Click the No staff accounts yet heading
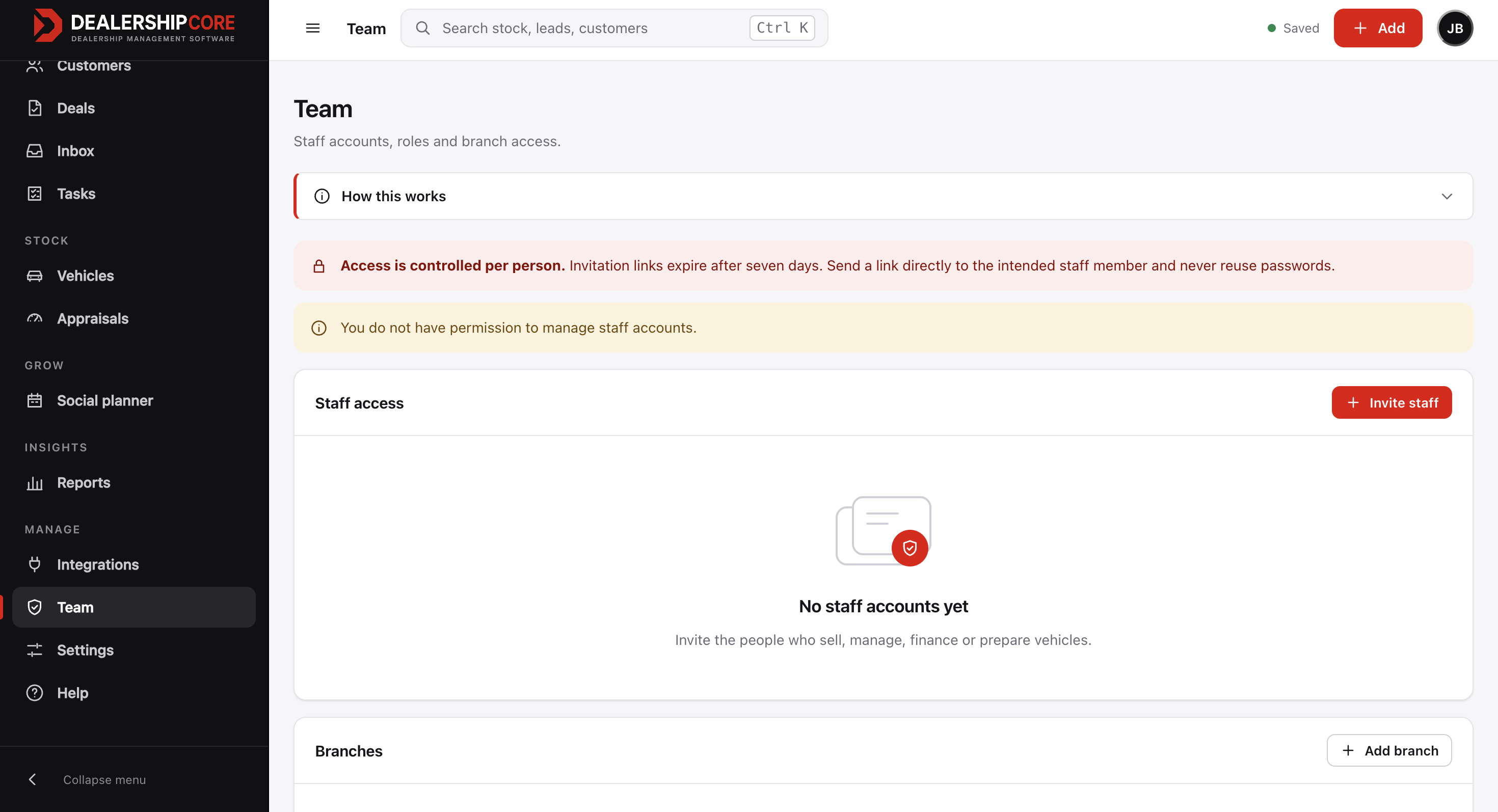 [x=884, y=606]
